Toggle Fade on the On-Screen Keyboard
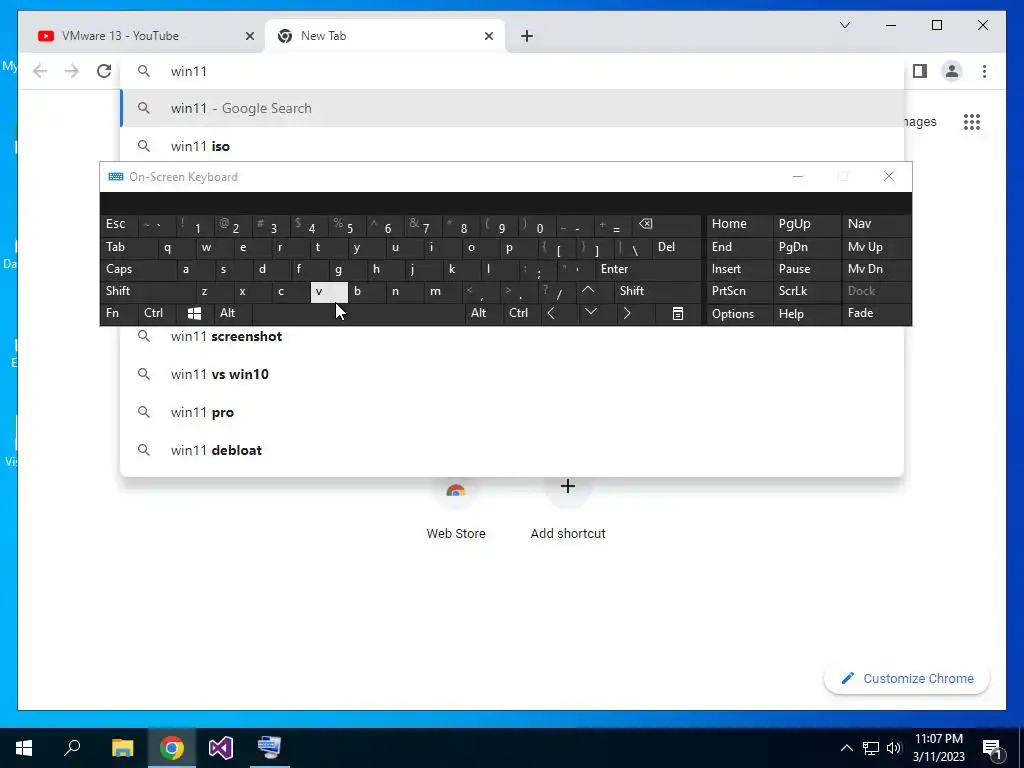 click(876, 313)
